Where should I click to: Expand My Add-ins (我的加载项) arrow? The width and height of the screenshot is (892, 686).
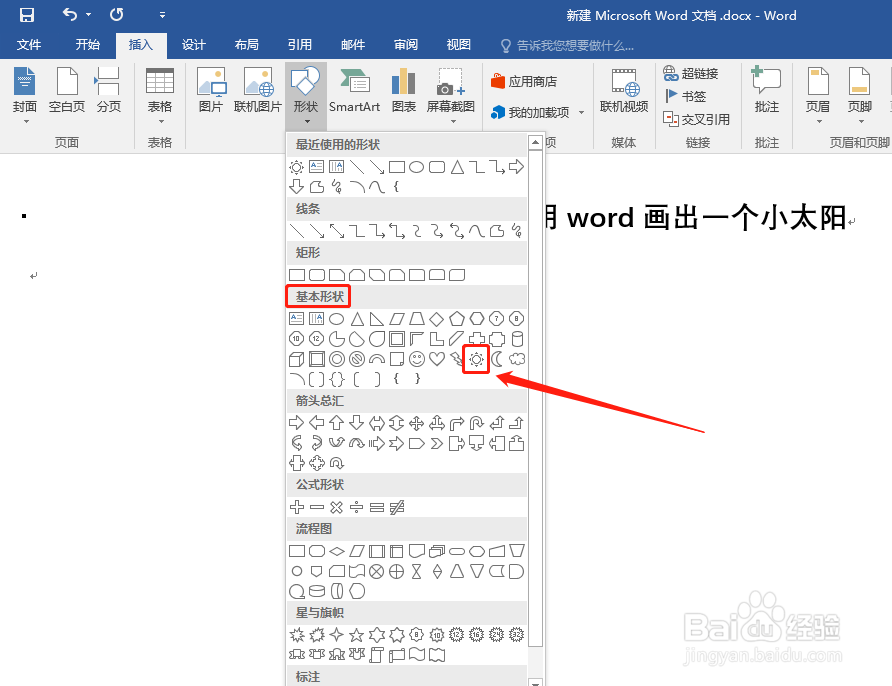click(x=581, y=113)
